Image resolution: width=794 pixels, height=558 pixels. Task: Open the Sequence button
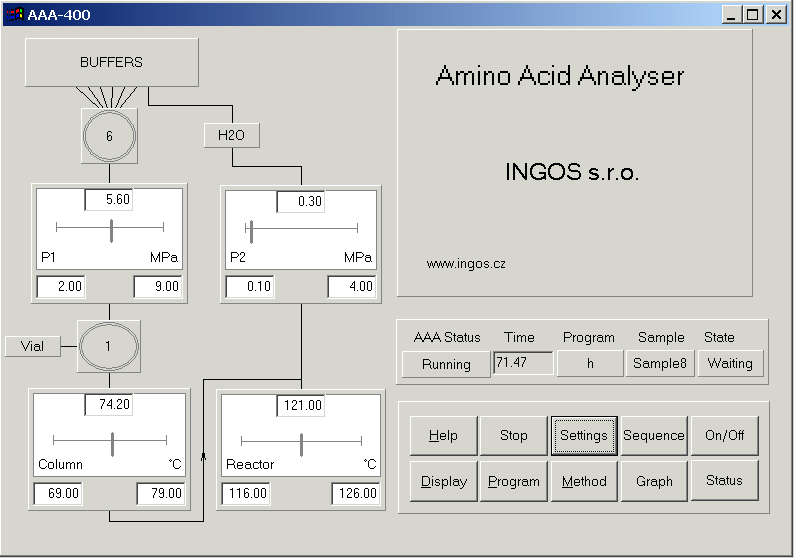[654, 435]
